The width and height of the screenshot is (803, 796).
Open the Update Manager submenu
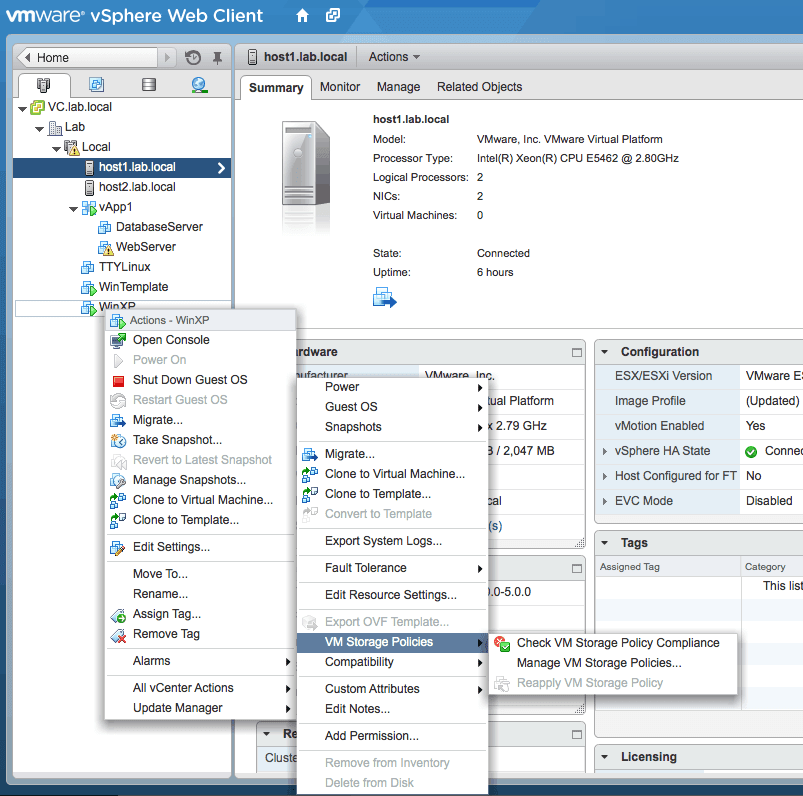pos(201,708)
